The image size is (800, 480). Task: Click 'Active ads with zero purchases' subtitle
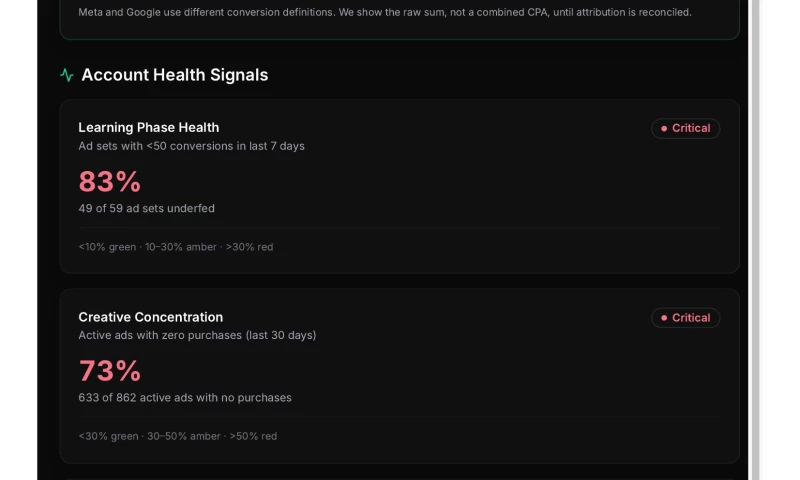(x=197, y=335)
